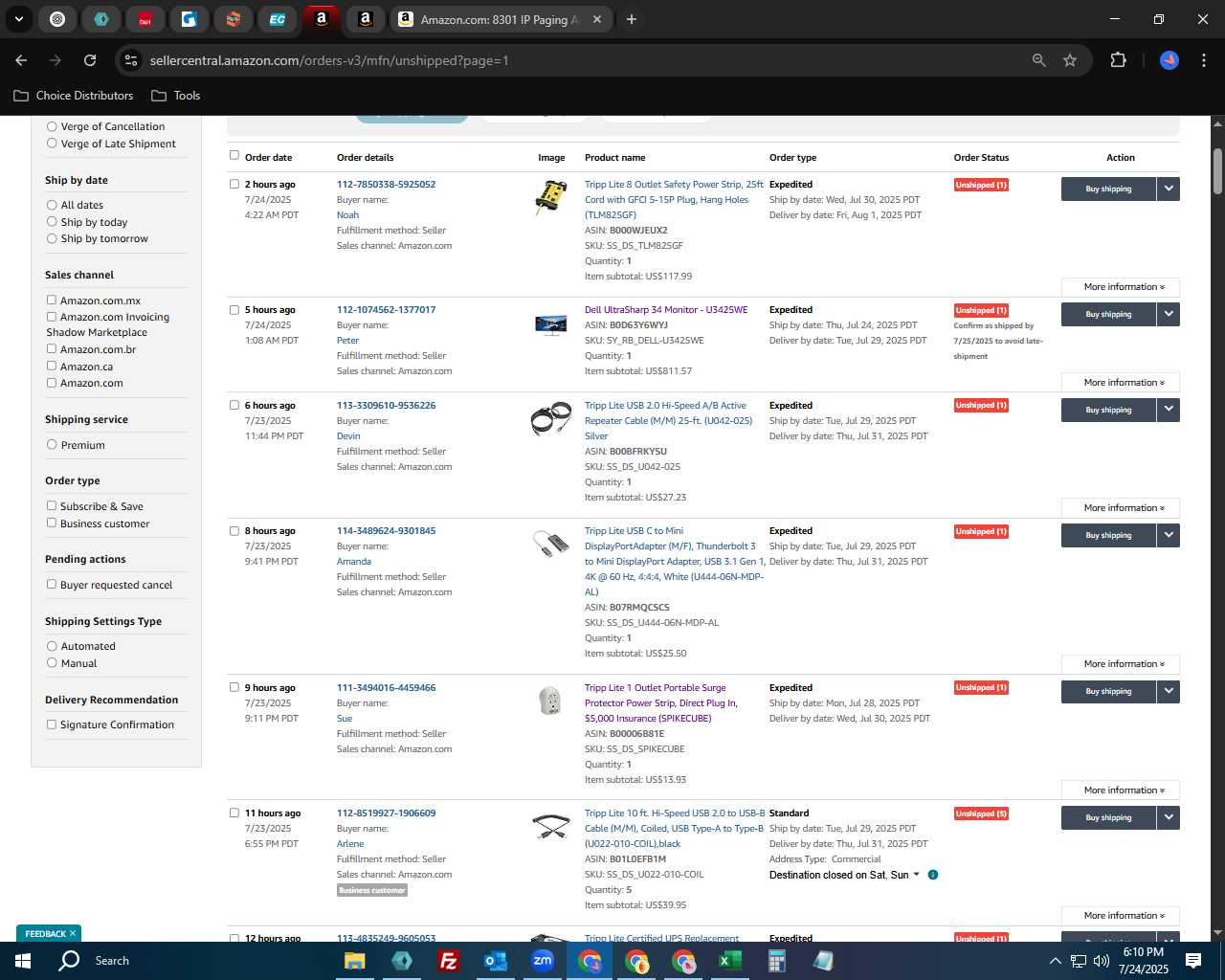Close the Amazon 8301 IP Paging tab
This screenshot has width=1225, height=980.
(x=597, y=19)
